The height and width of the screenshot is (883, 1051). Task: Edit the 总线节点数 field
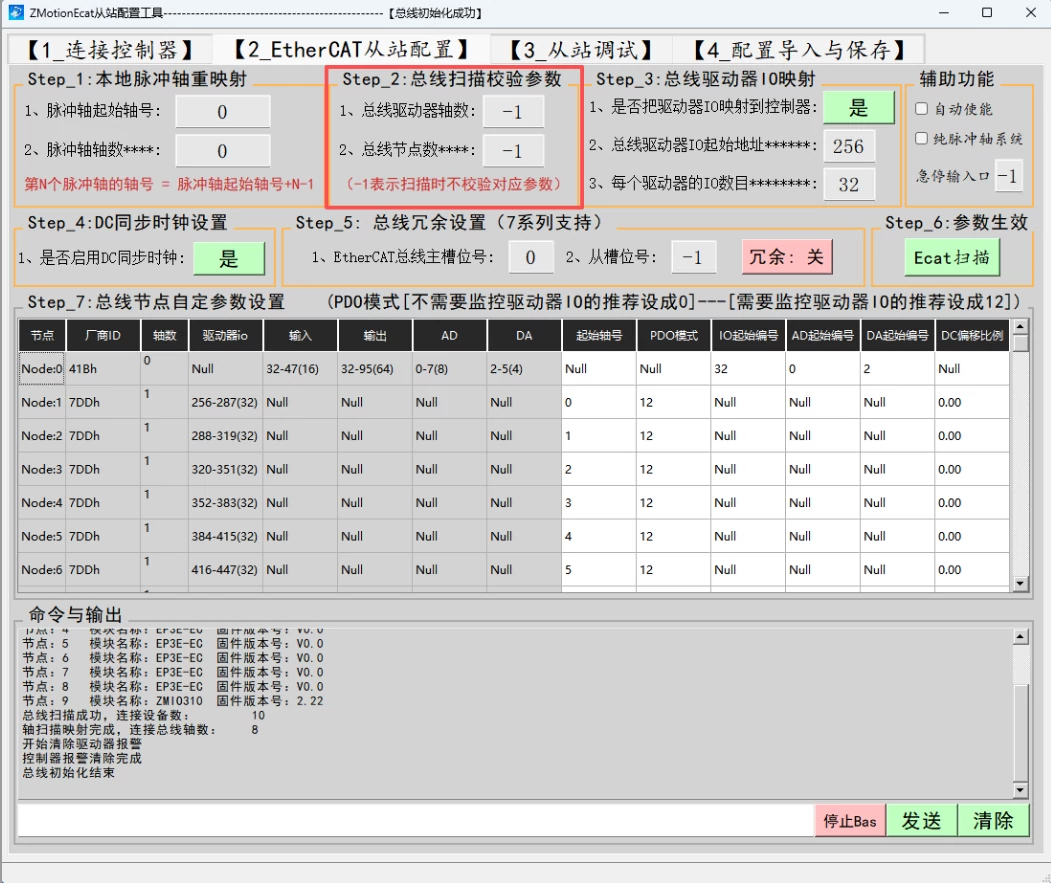513,151
